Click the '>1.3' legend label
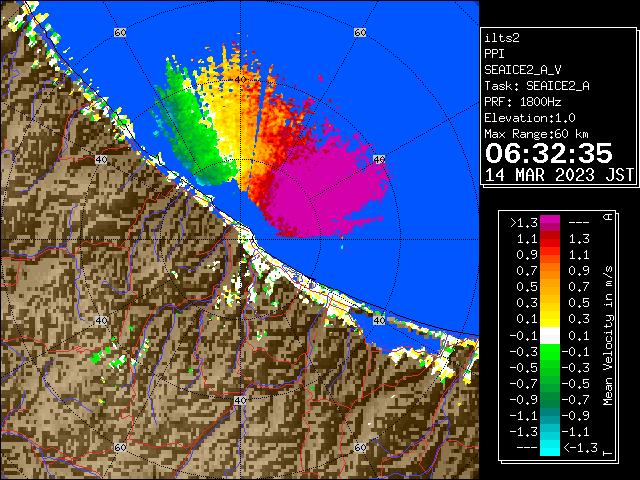Screen dimensions: 640x480 pos(524,223)
